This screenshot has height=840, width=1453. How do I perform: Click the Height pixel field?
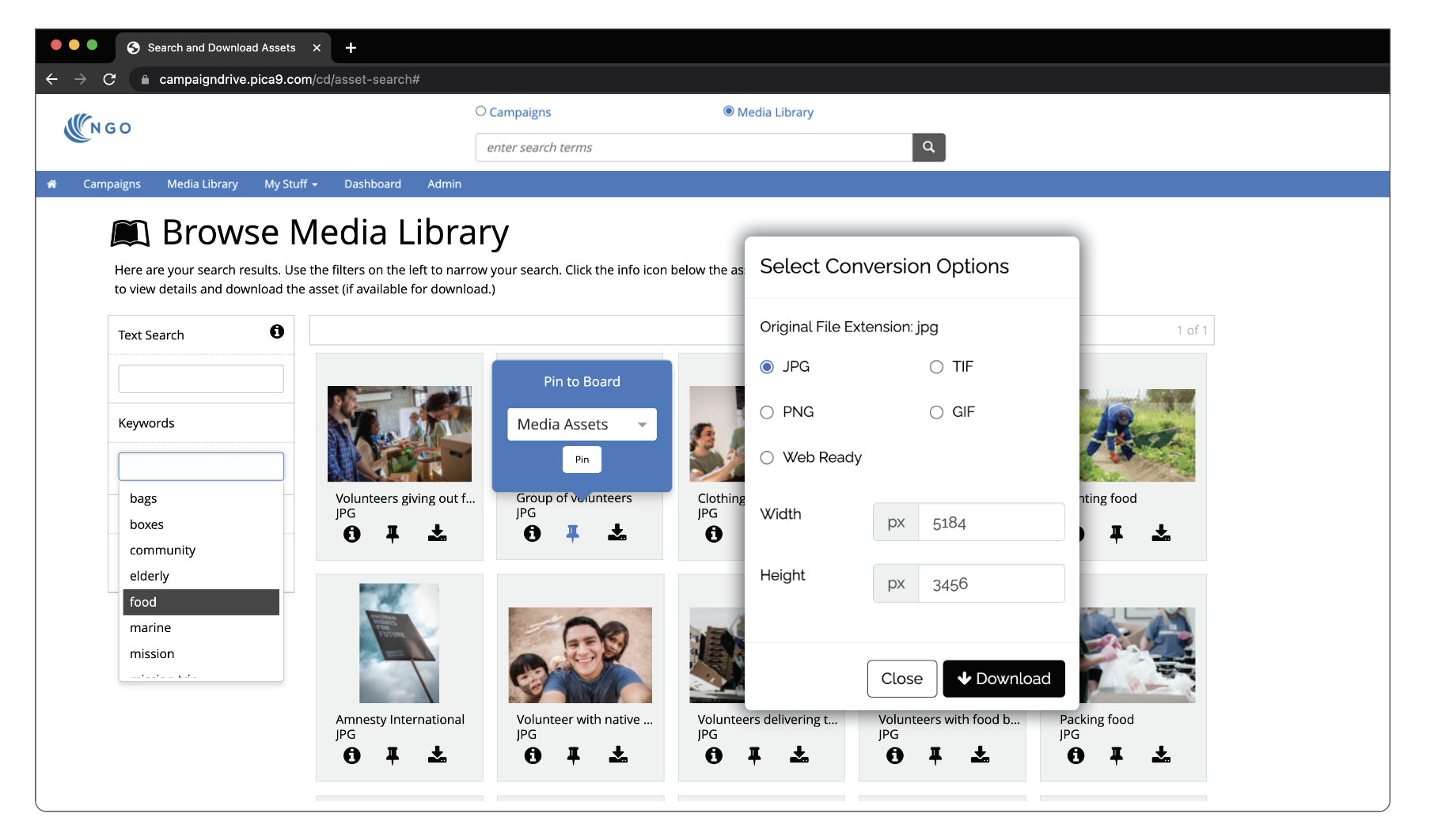tap(991, 584)
